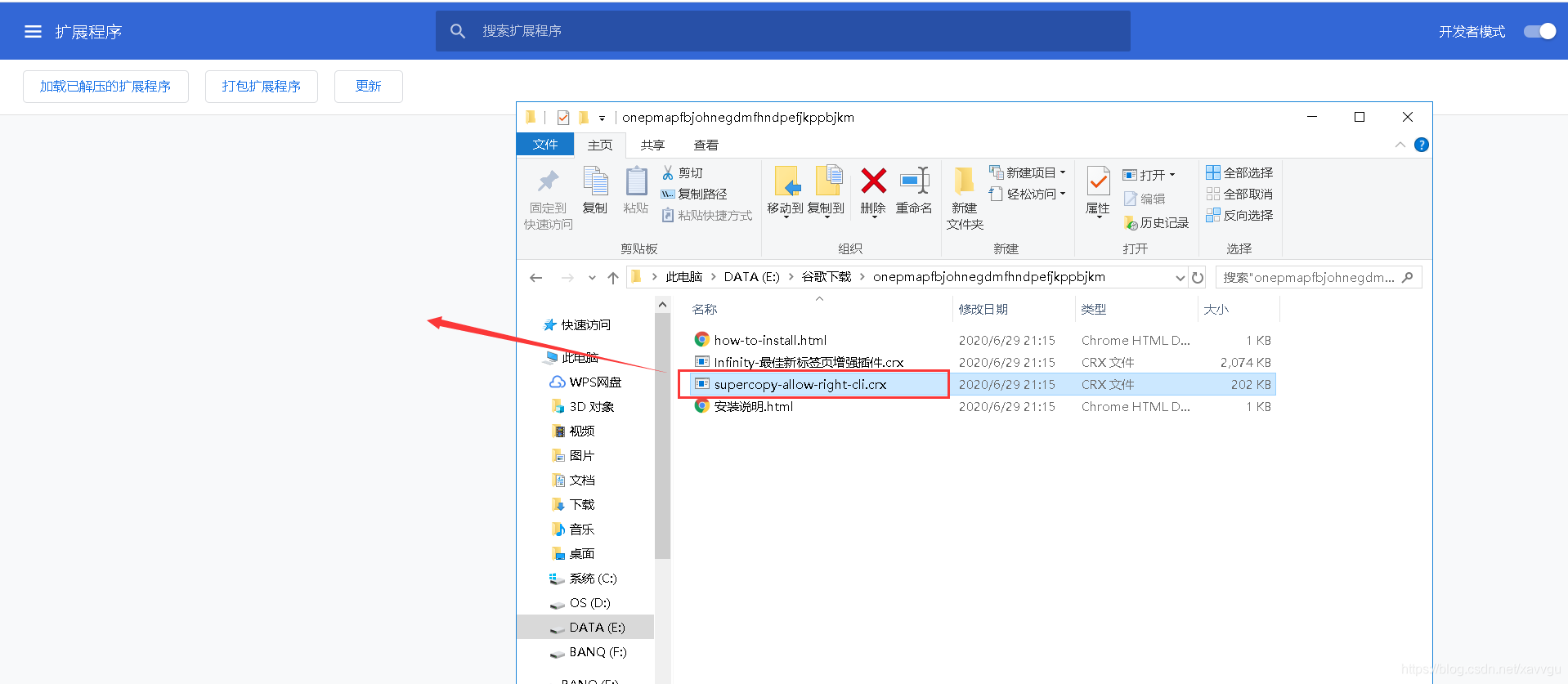Click Copy path option
The height and width of the screenshot is (684, 1568).
[693, 194]
